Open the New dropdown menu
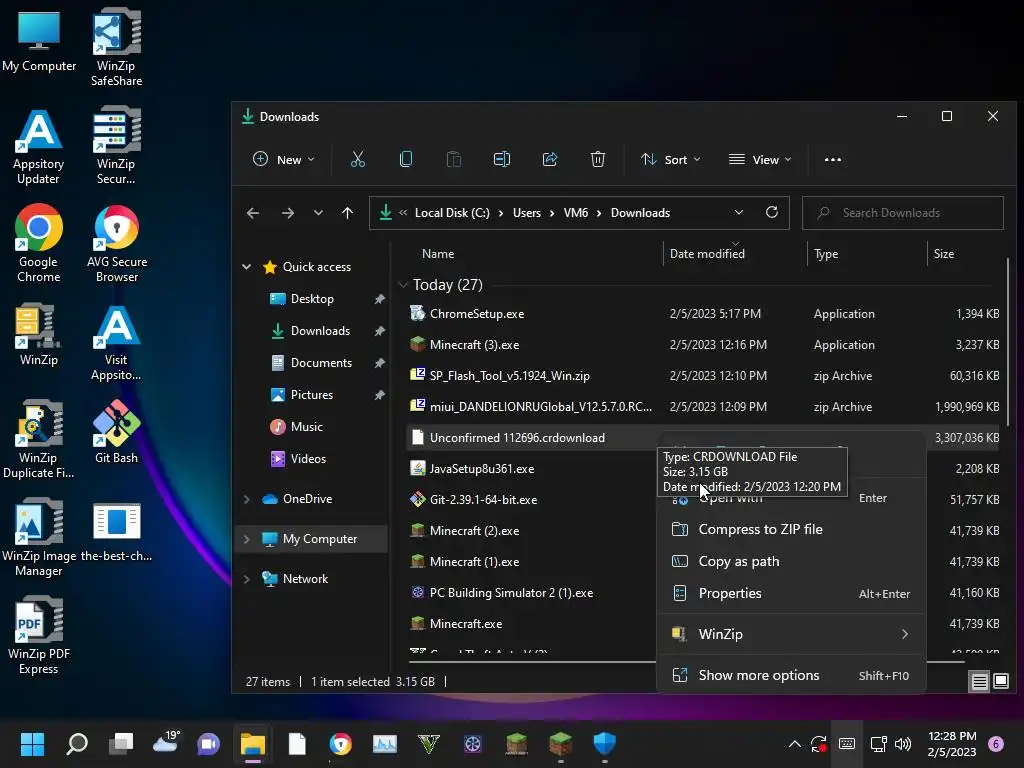The height and width of the screenshot is (768, 1024). click(283, 159)
